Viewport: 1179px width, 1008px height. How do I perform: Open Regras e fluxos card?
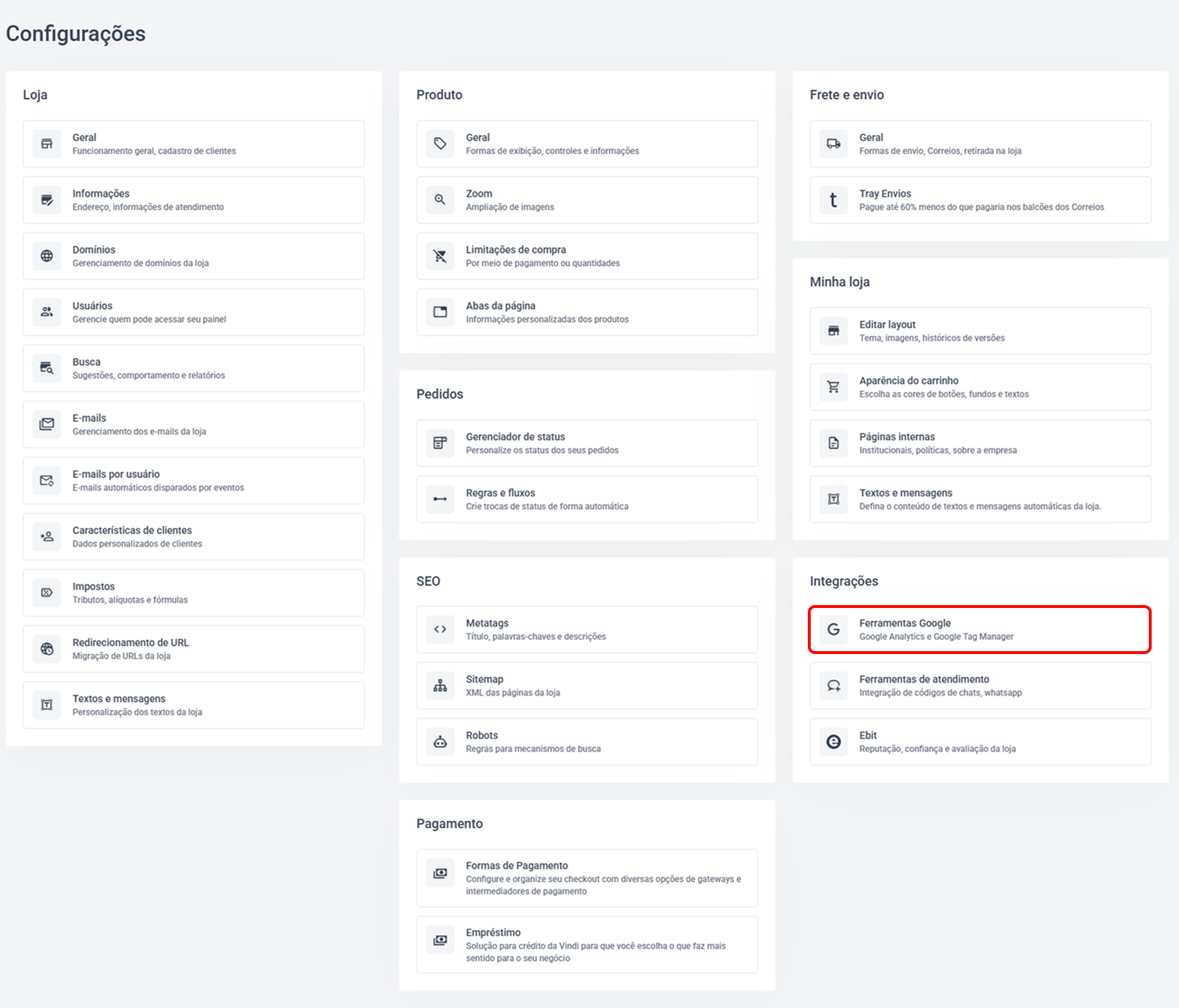(x=587, y=499)
